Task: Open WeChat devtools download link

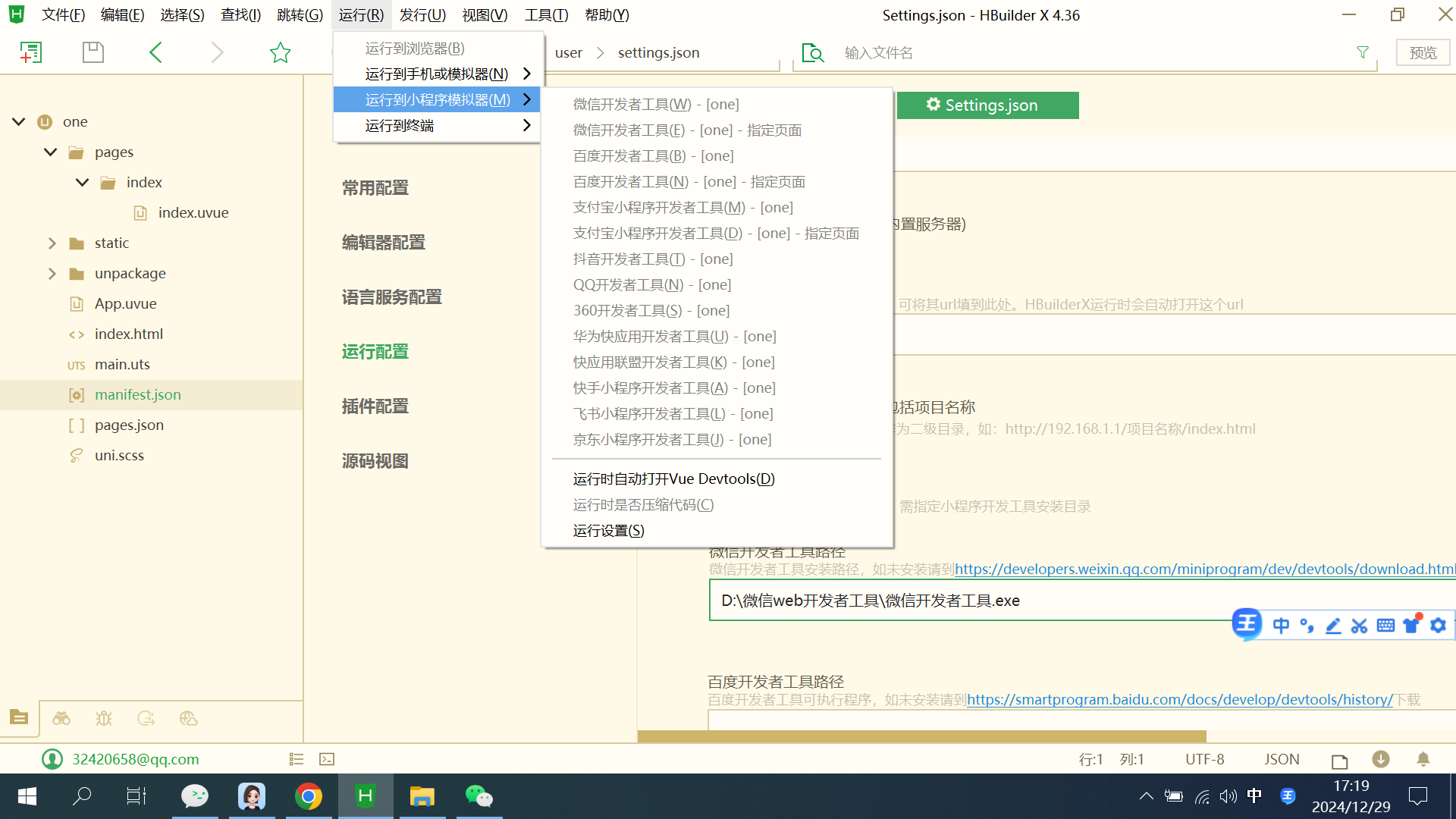Action: 1205,569
